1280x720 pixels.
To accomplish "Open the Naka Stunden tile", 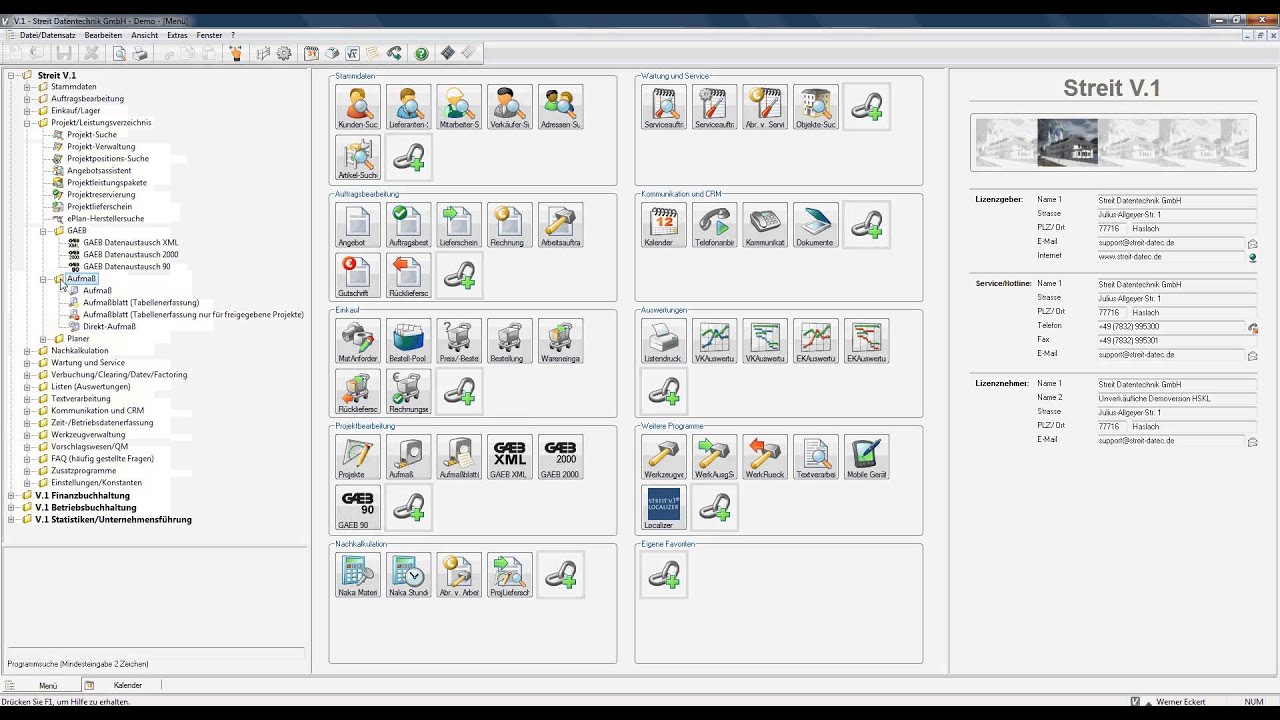I will (x=408, y=575).
